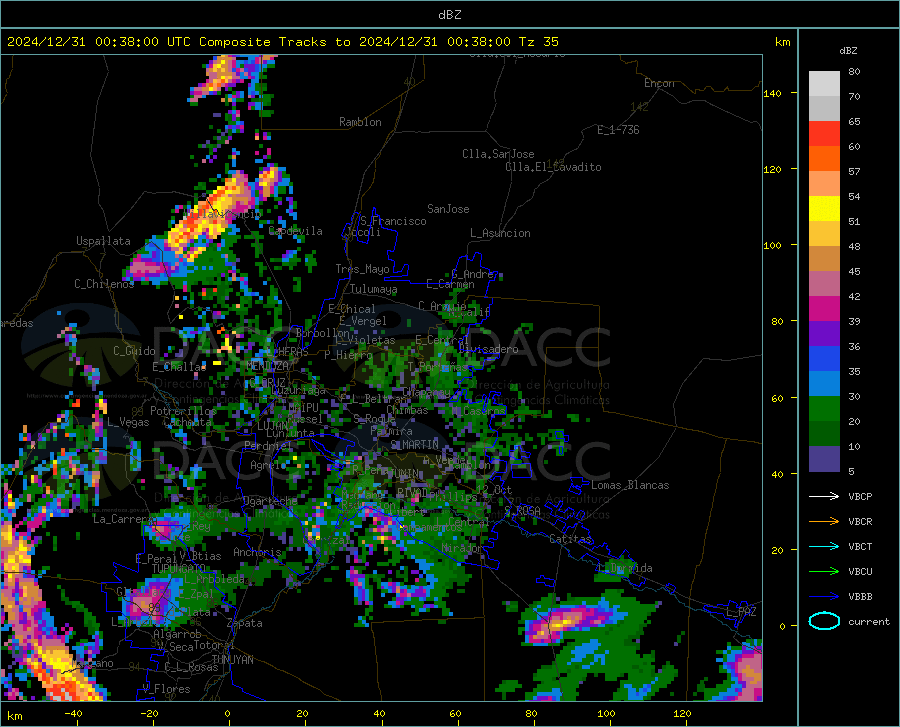The width and height of the screenshot is (900, 727).
Task: Click the 'Tz 35' text in header
Action: (538, 42)
